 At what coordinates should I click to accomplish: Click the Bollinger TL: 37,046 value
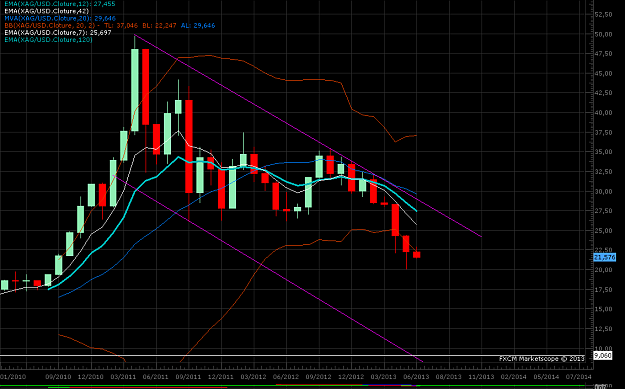coord(122,26)
